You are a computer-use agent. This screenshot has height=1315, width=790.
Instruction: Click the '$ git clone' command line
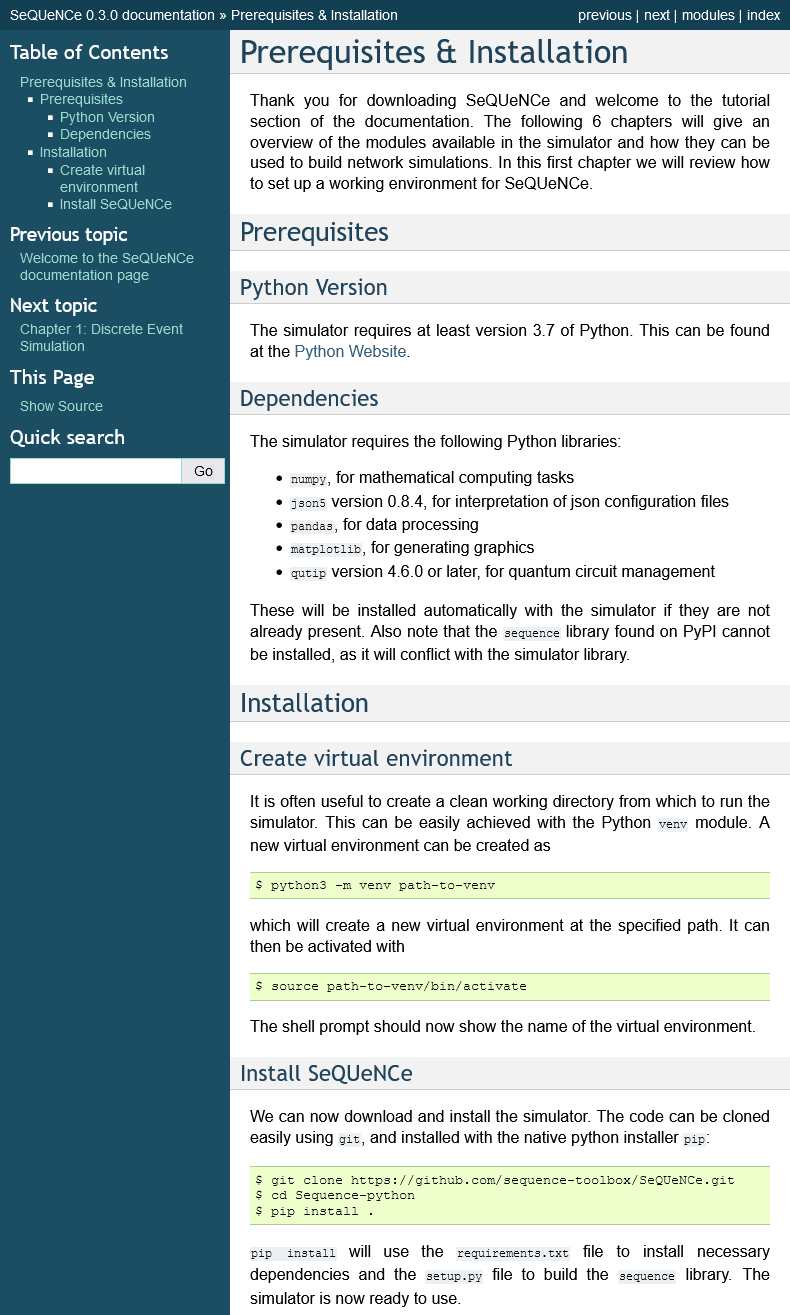pos(495,1180)
